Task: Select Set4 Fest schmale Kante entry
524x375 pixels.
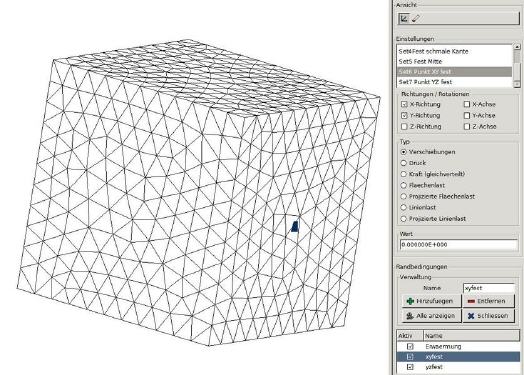Action: [454, 51]
